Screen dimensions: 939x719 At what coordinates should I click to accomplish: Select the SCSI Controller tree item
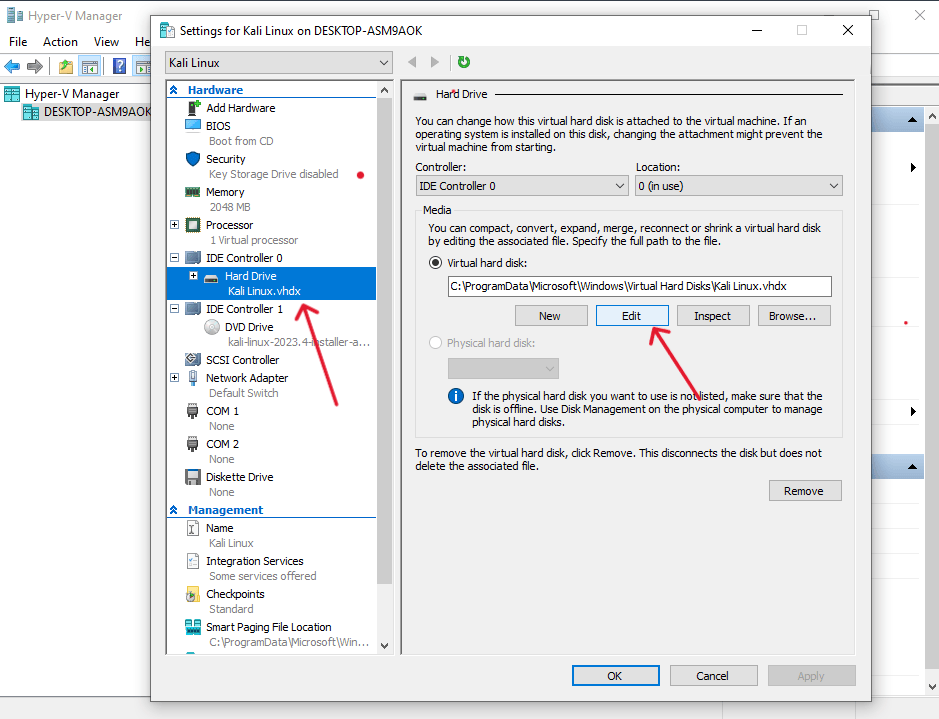(243, 360)
